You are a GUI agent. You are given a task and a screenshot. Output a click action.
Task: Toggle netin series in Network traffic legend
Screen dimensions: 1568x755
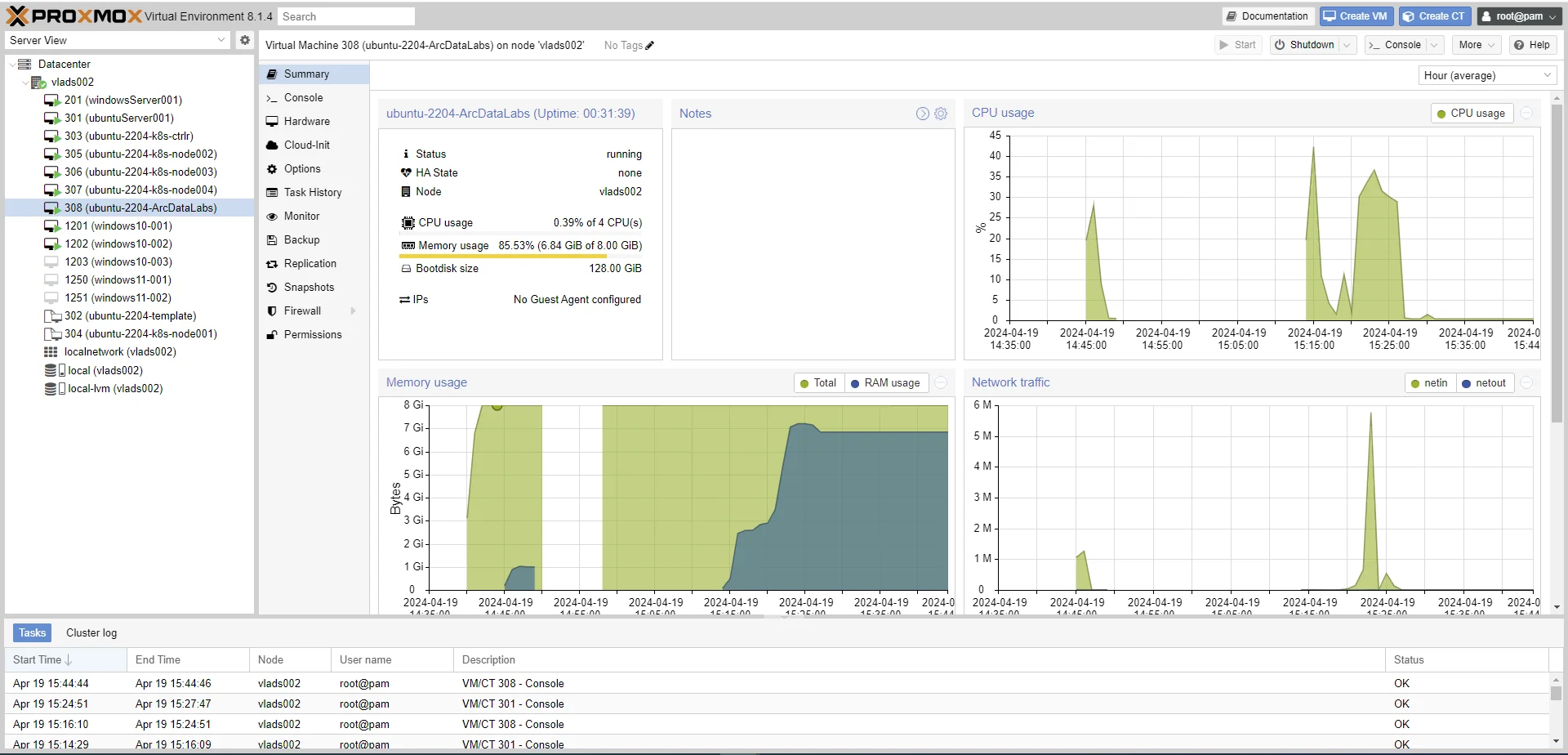point(1429,383)
